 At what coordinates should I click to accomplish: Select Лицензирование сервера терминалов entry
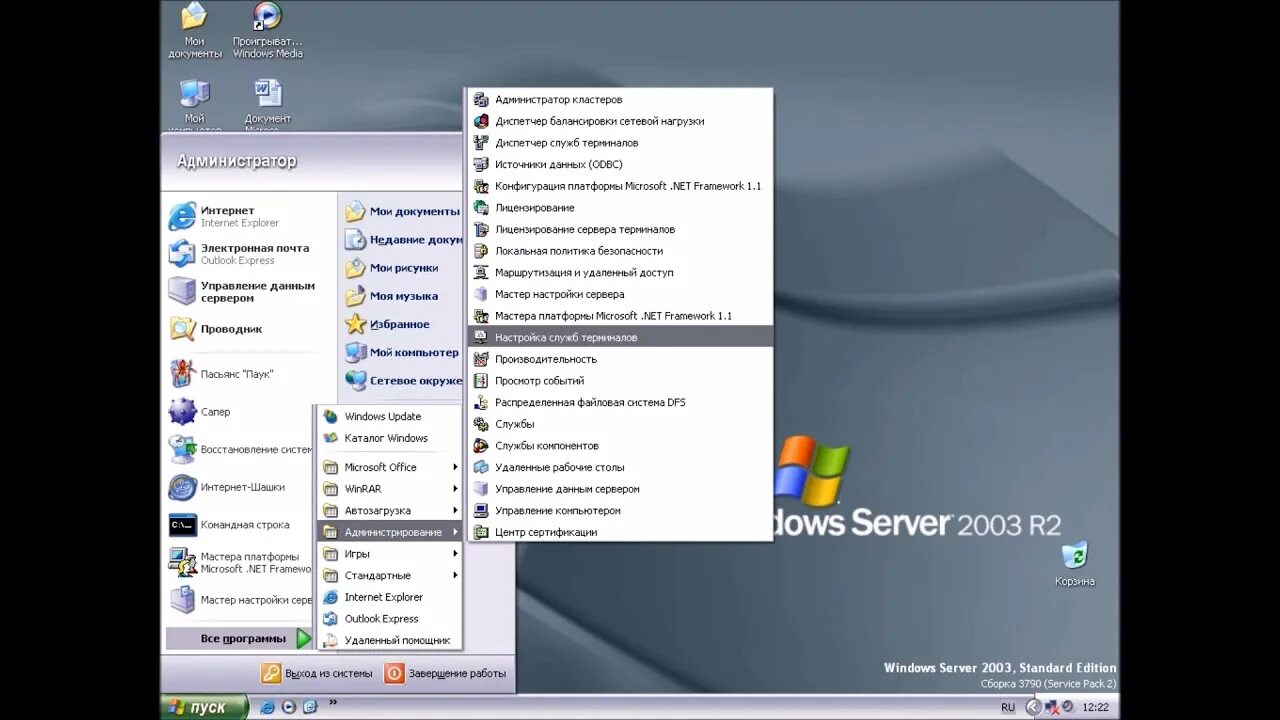(x=620, y=229)
